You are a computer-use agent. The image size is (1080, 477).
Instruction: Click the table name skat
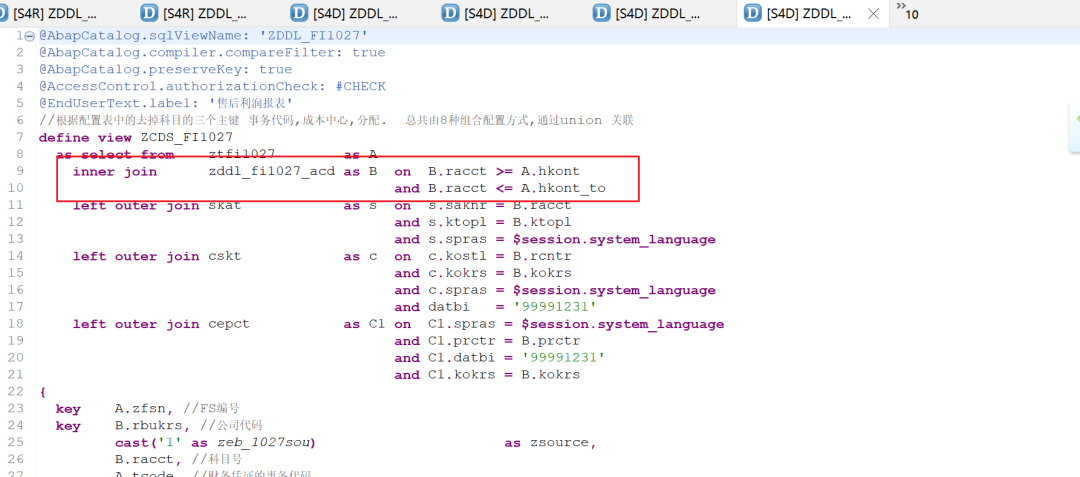point(225,205)
